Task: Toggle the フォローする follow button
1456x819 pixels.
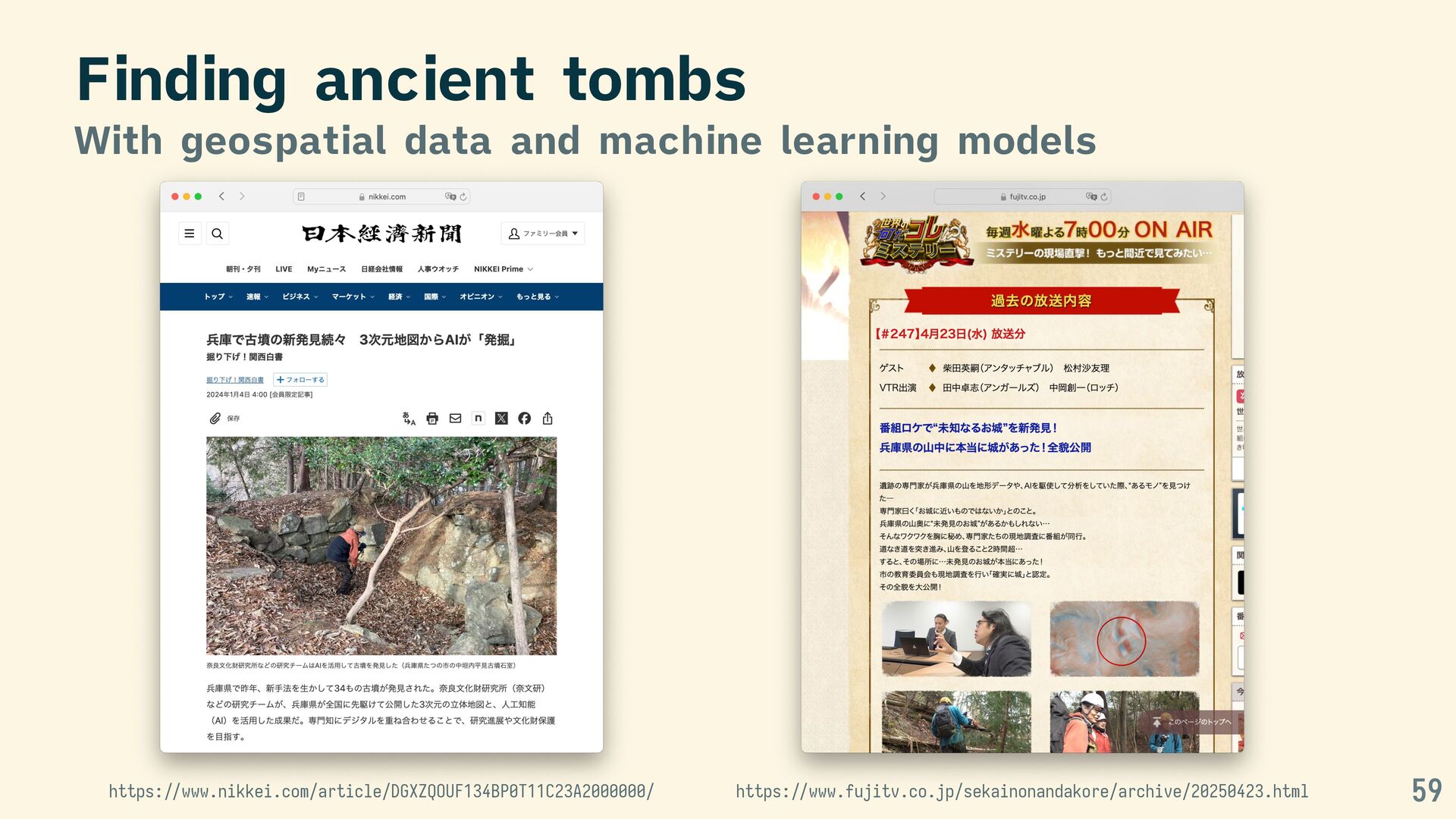Action: point(300,380)
